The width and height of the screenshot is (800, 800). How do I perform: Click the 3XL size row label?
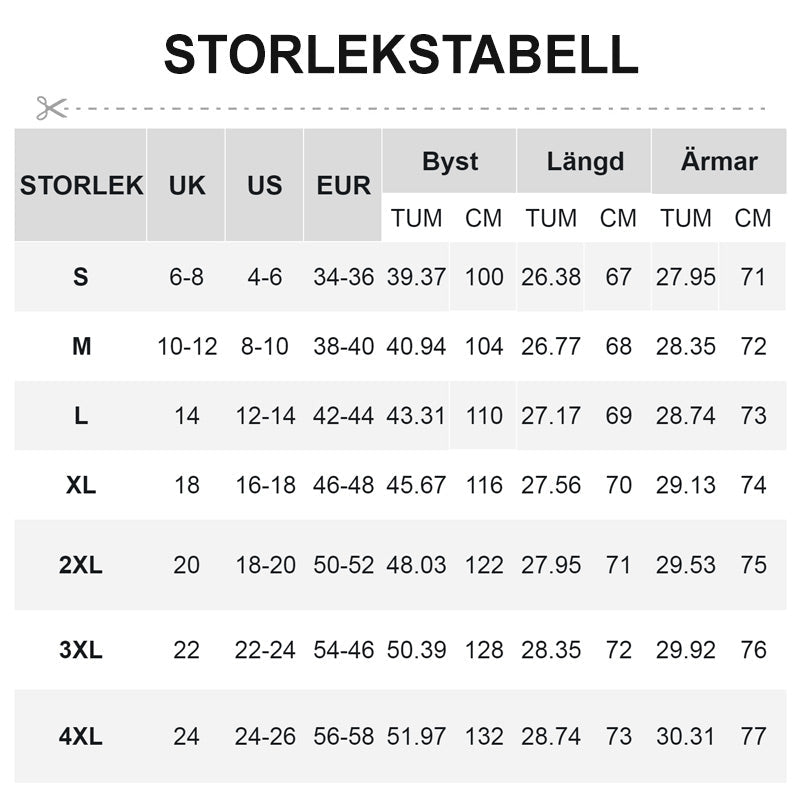pyautogui.click(x=81, y=650)
